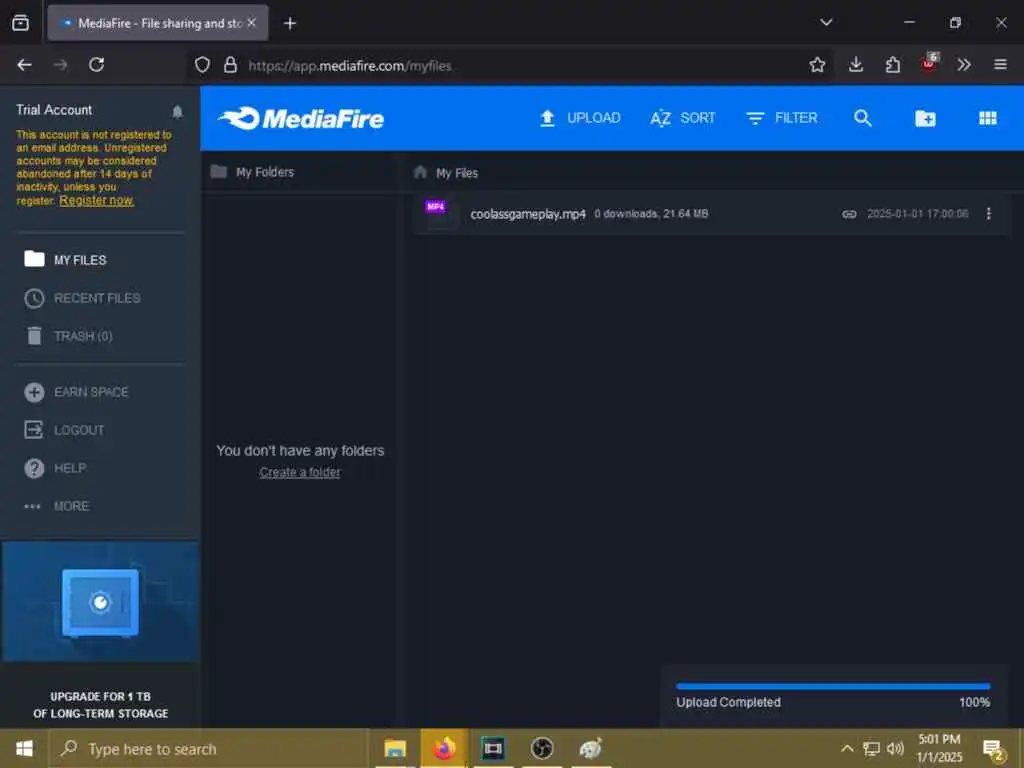
Task: Click the search magnifier icon
Action: point(863,118)
